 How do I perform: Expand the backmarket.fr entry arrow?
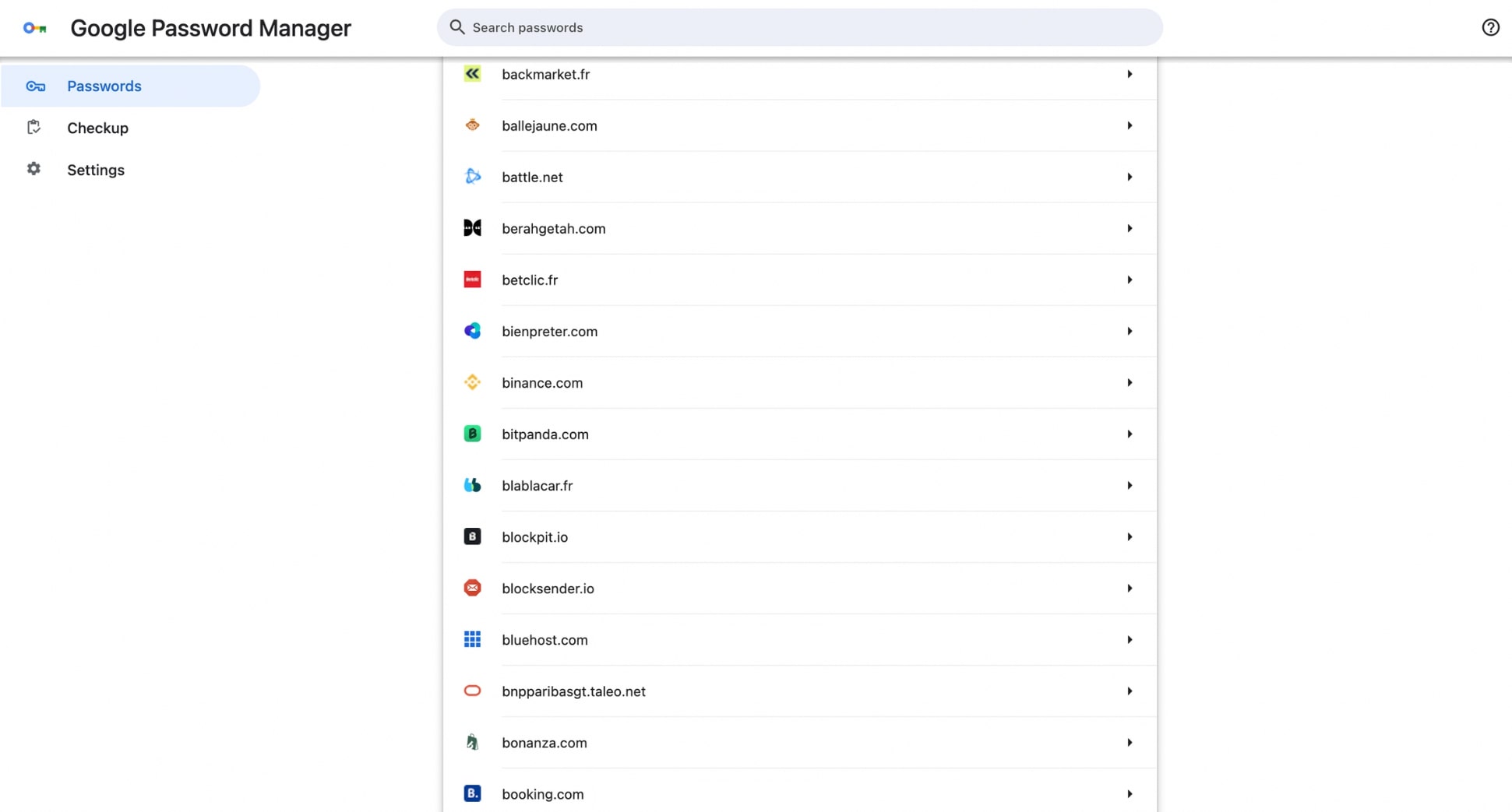(x=1130, y=74)
